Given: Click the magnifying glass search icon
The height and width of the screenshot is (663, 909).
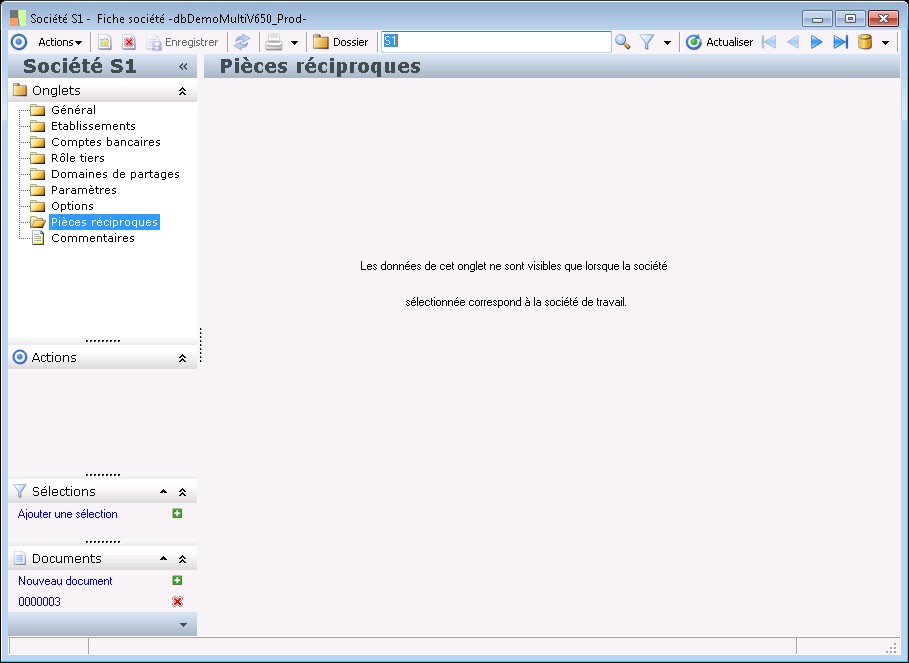Looking at the screenshot, I should click(623, 42).
